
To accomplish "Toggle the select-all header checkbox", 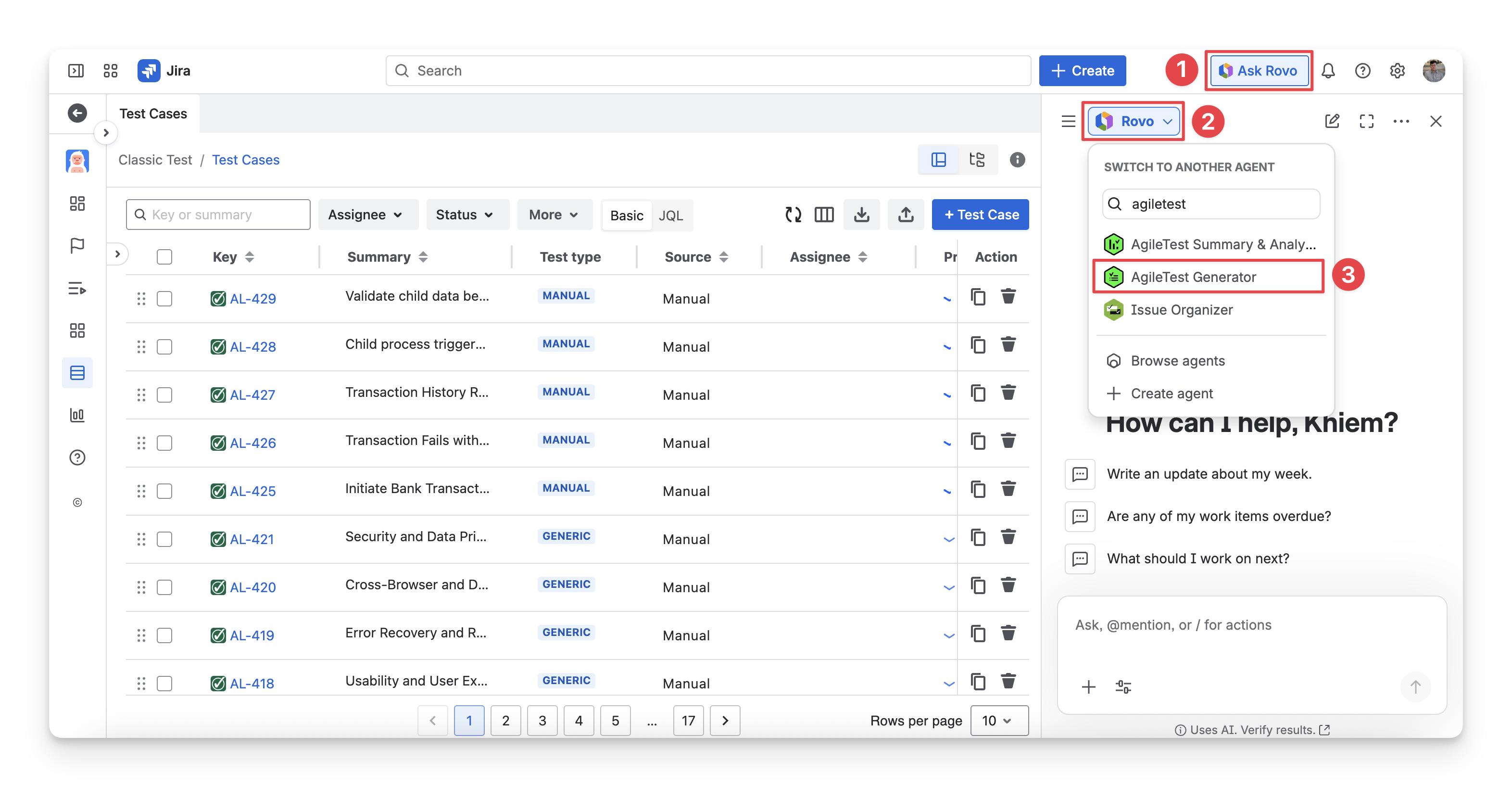I will tap(164, 257).
